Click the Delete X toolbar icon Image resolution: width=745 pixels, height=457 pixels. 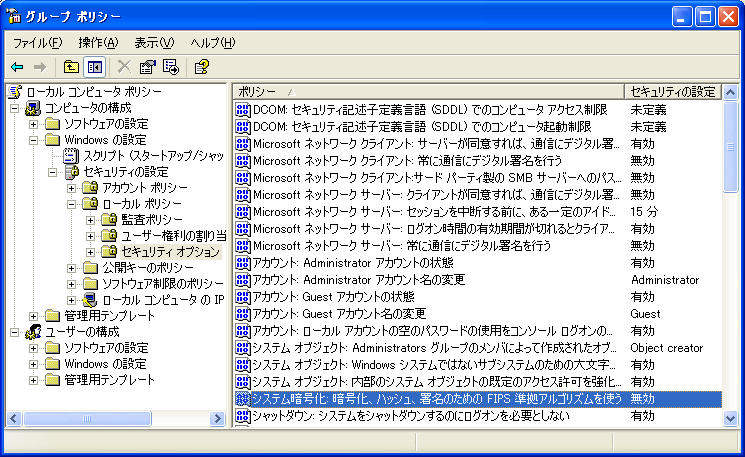pos(124,67)
